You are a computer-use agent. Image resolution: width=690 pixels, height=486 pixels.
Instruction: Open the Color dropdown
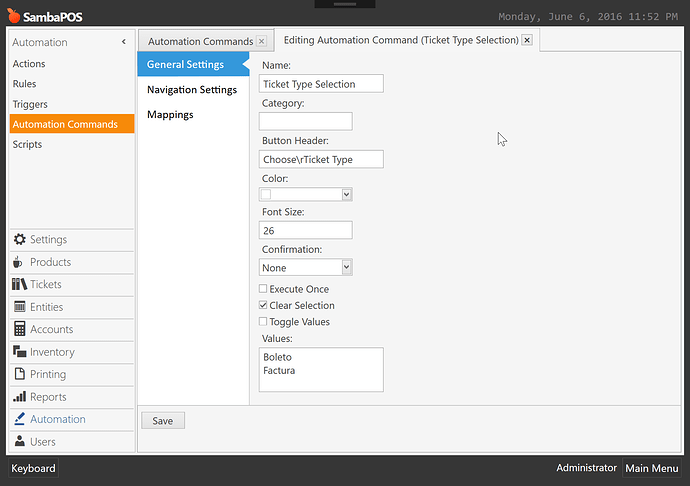346,194
